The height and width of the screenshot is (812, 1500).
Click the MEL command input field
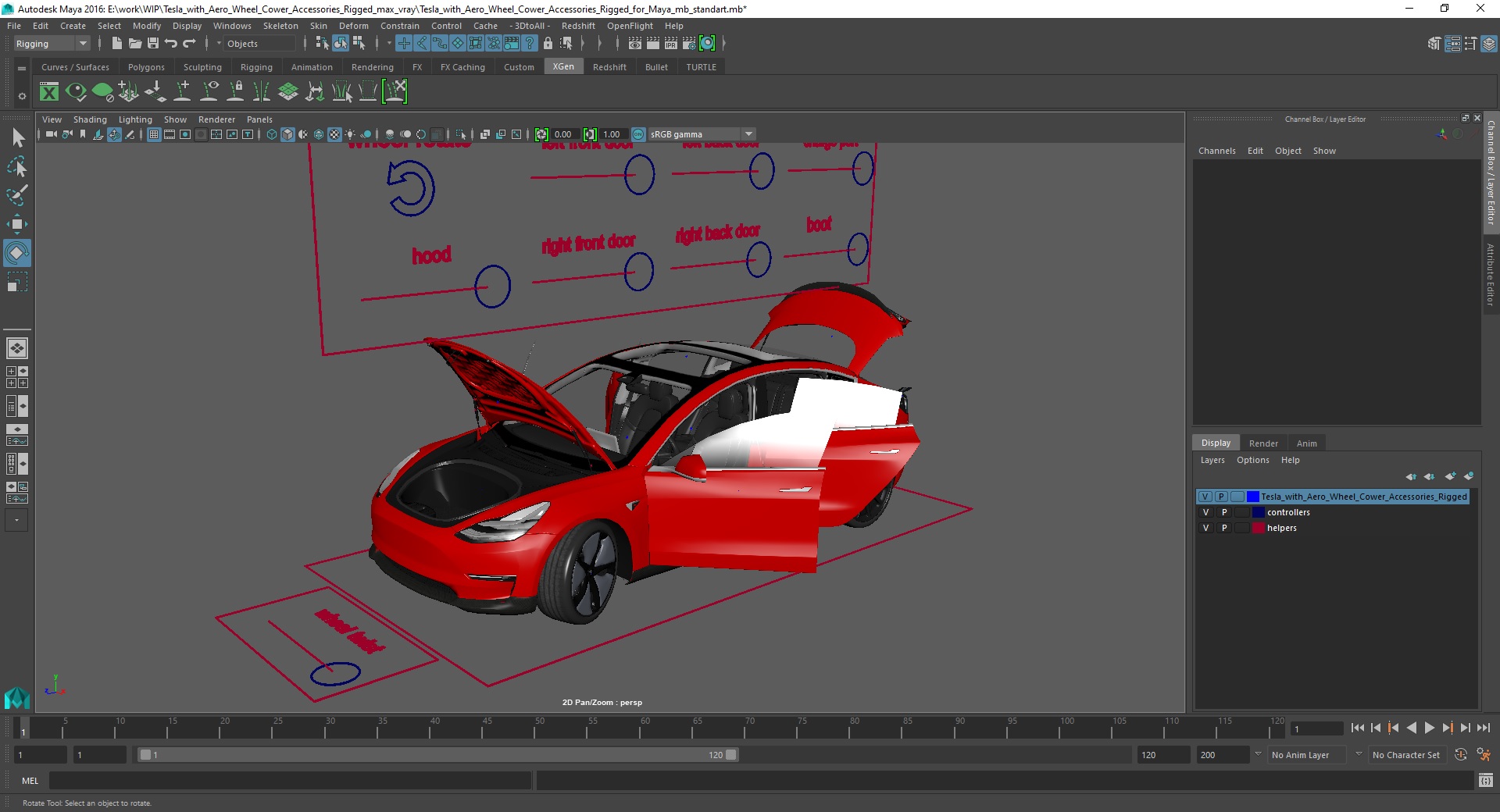pyautogui.click(x=290, y=781)
